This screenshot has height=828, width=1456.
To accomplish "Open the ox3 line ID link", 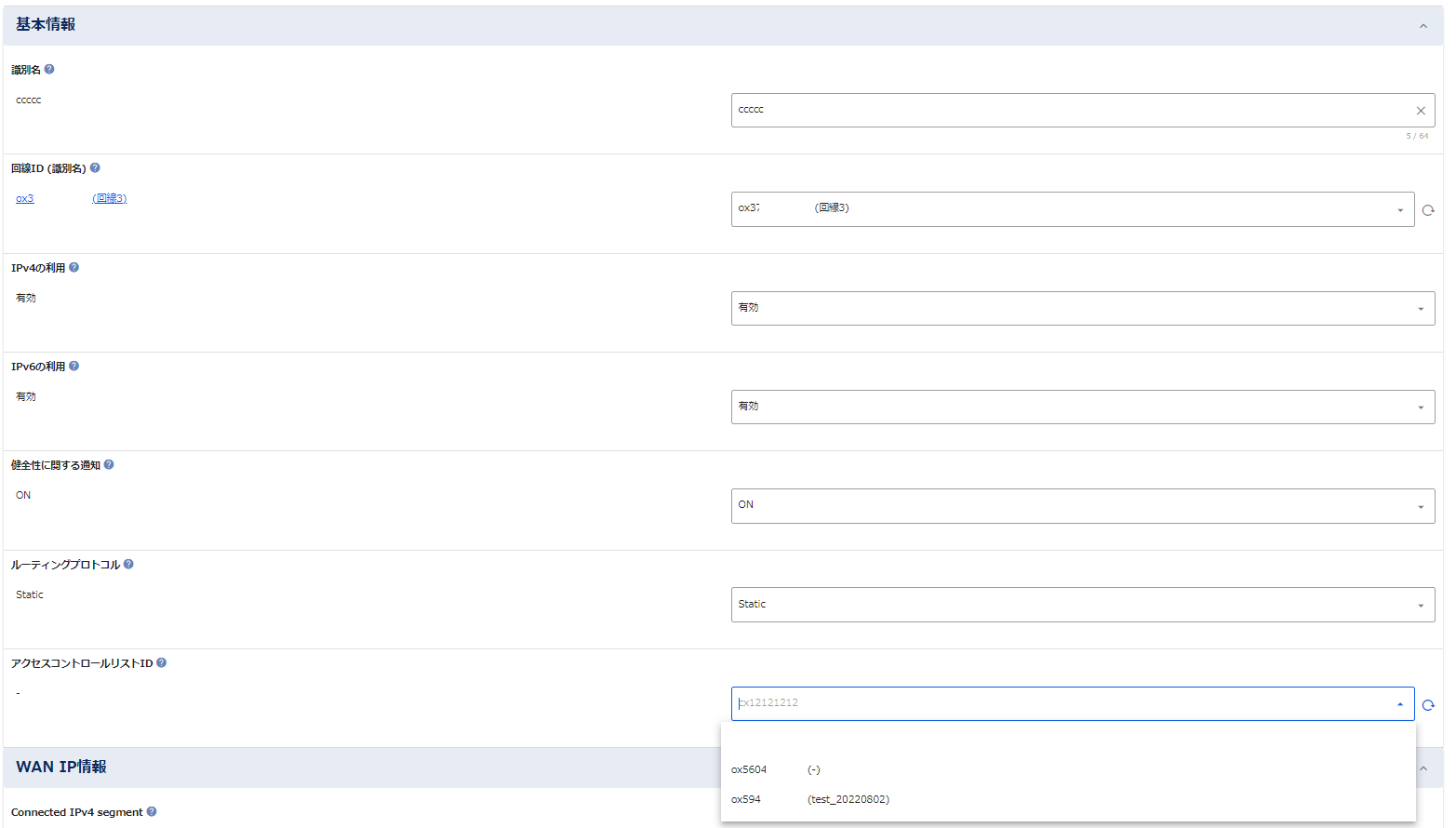I will point(25,198).
